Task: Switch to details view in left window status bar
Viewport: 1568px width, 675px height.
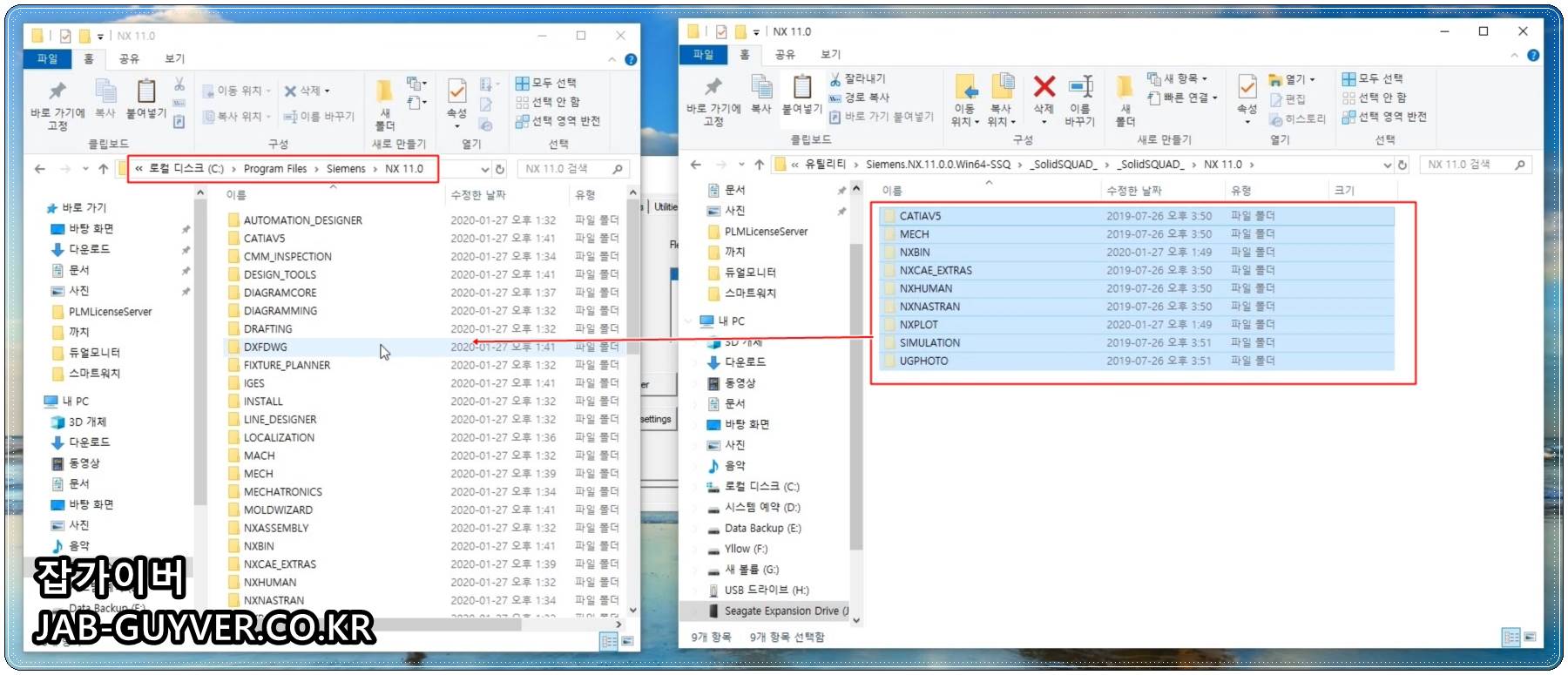Action: [x=609, y=641]
